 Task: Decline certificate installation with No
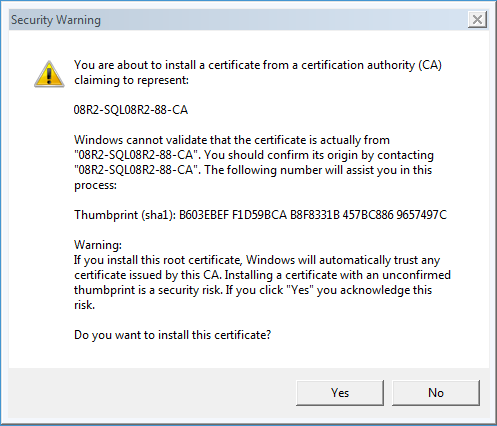click(436, 393)
